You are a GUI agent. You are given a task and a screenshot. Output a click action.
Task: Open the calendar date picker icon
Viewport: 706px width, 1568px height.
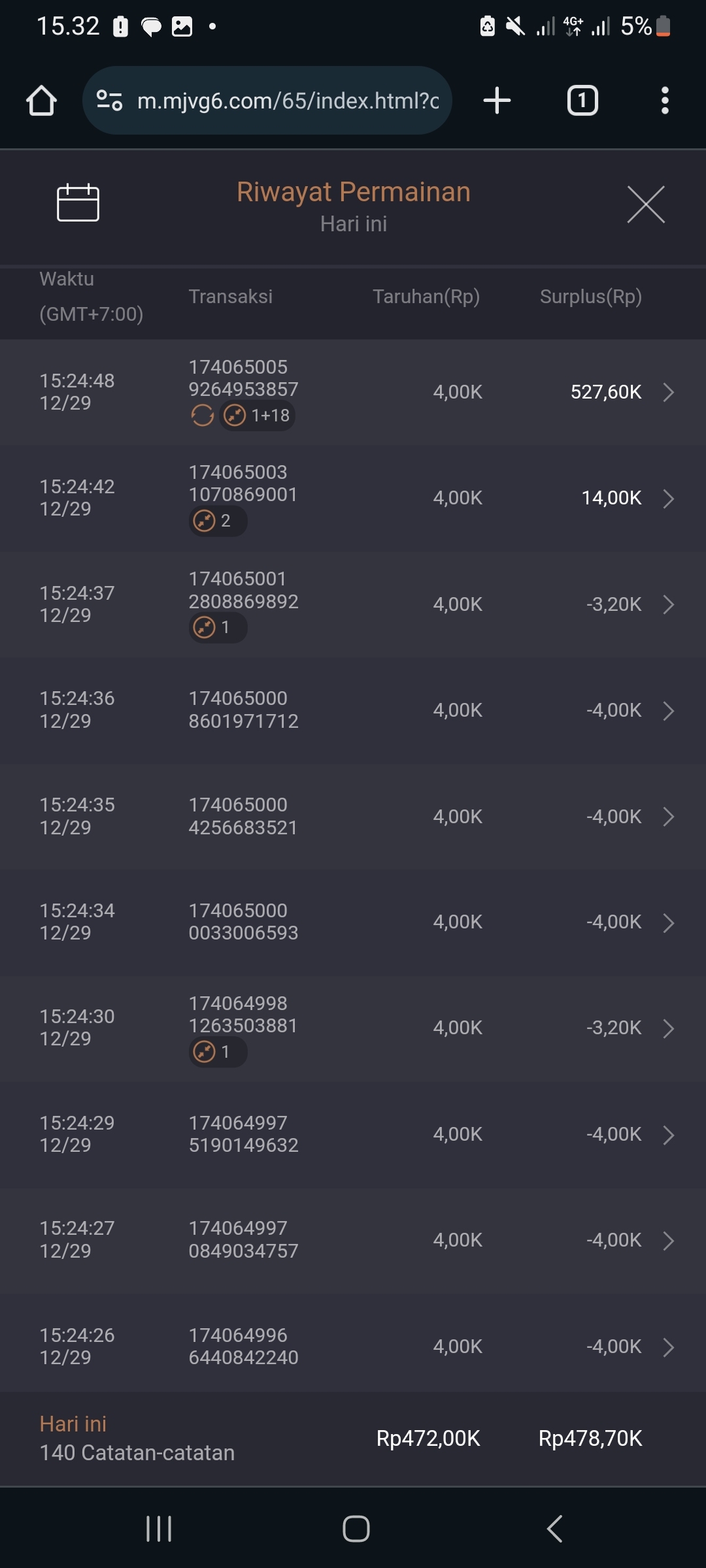click(x=78, y=203)
